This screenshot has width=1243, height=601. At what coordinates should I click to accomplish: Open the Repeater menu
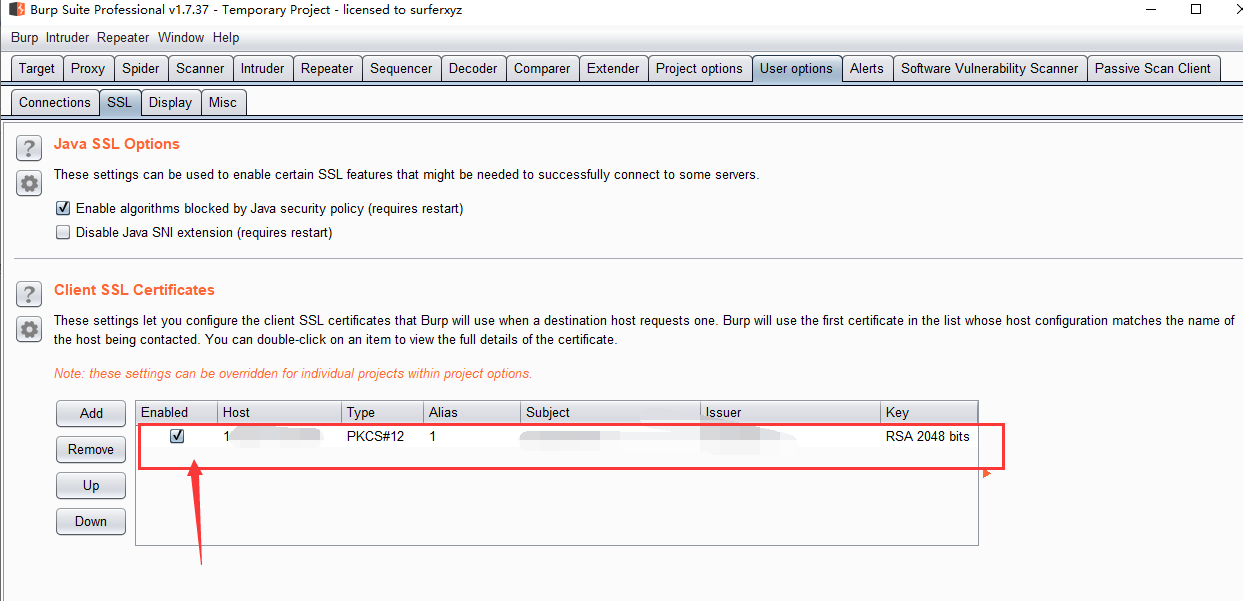tap(123, 37)
